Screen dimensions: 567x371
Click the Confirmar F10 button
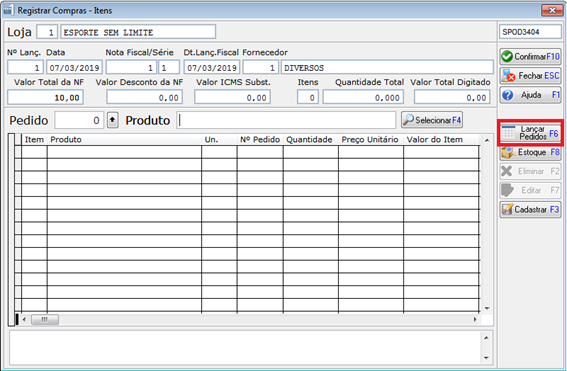tap(530, 56)
